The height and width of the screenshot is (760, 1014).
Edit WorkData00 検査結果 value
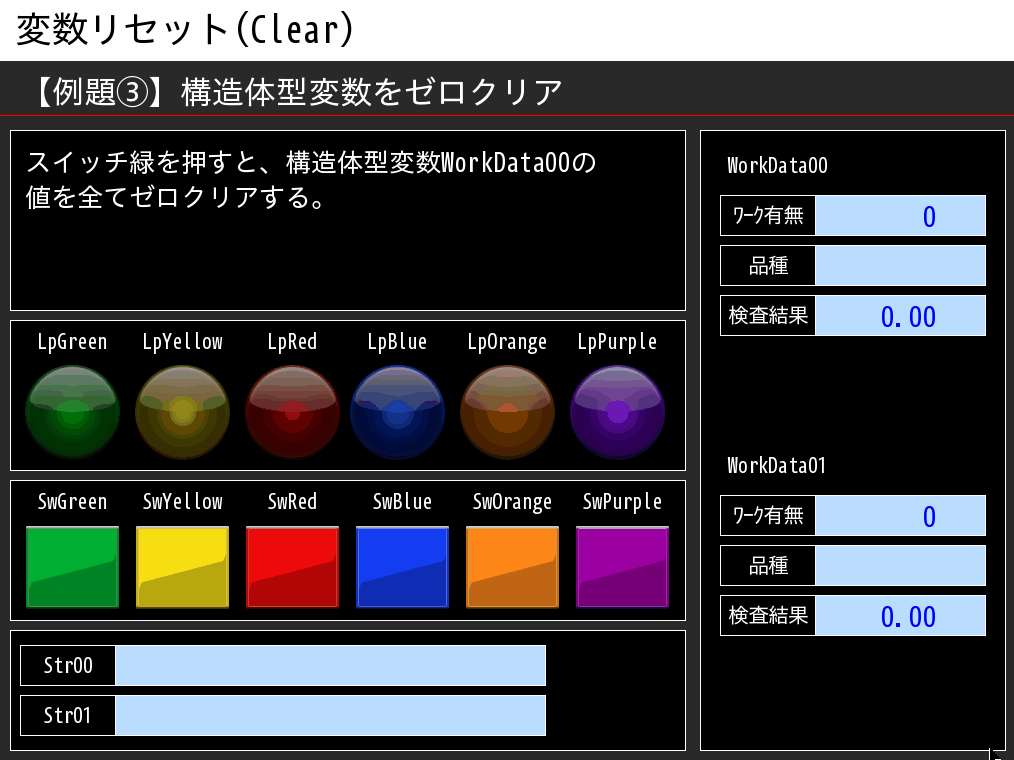click(x=900, y=316)
